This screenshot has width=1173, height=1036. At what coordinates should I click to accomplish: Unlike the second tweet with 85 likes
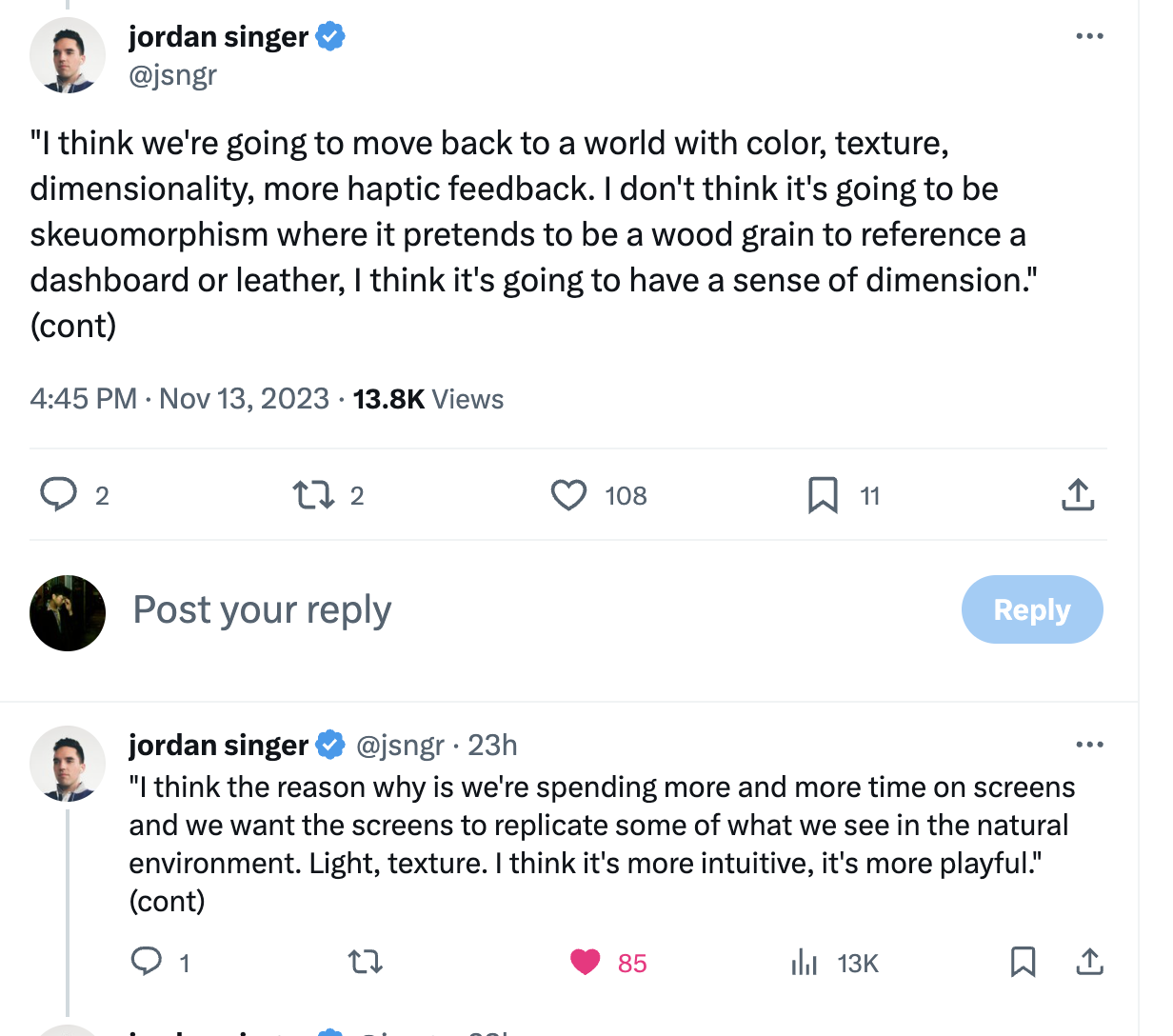pos(586,962)
